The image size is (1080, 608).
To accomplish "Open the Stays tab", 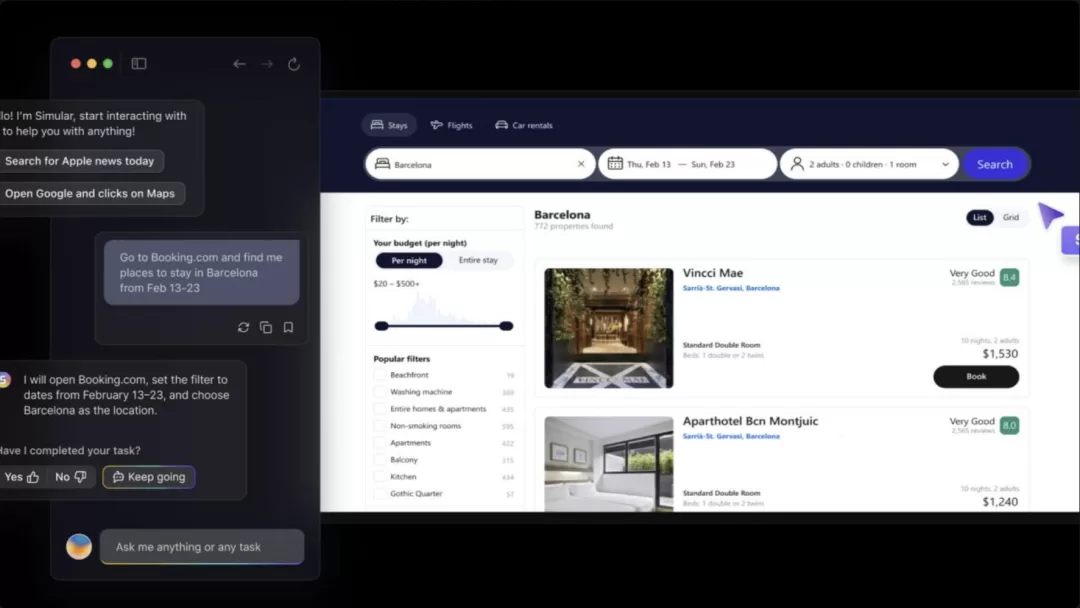I will [389, 125].
